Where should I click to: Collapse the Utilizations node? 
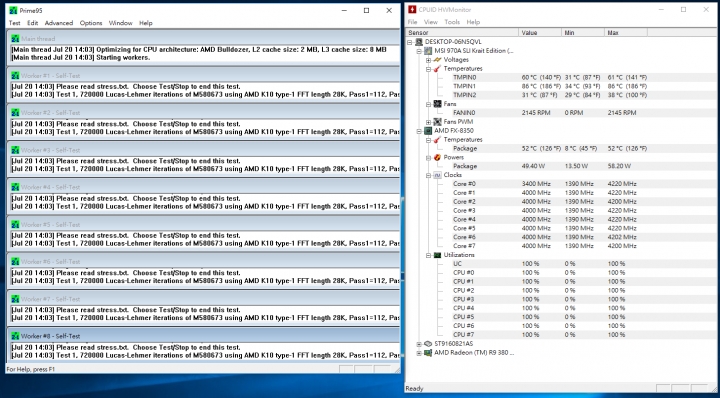pos(428,255)
